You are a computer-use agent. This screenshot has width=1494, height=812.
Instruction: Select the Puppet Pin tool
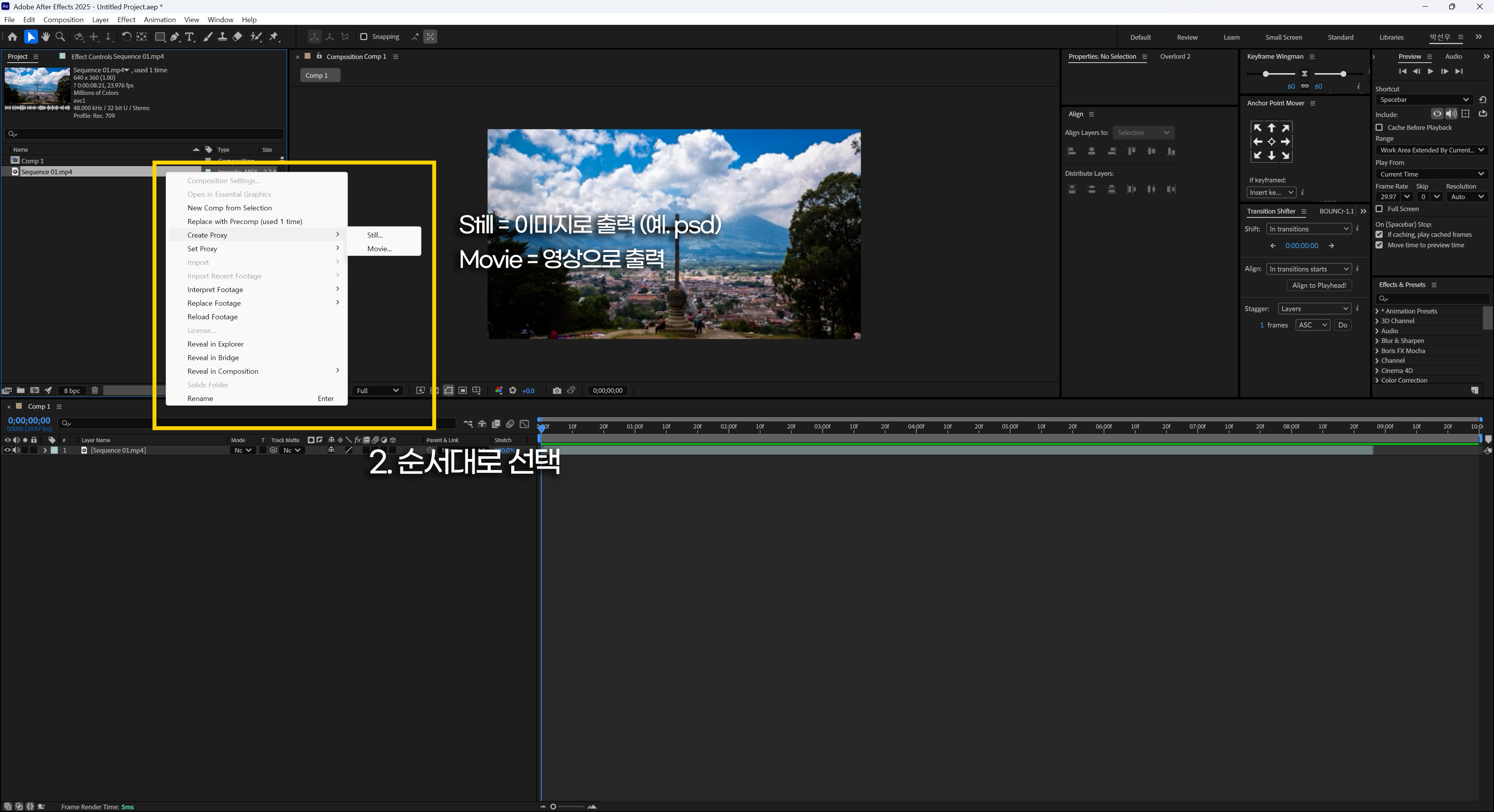[x=274, y=37]
